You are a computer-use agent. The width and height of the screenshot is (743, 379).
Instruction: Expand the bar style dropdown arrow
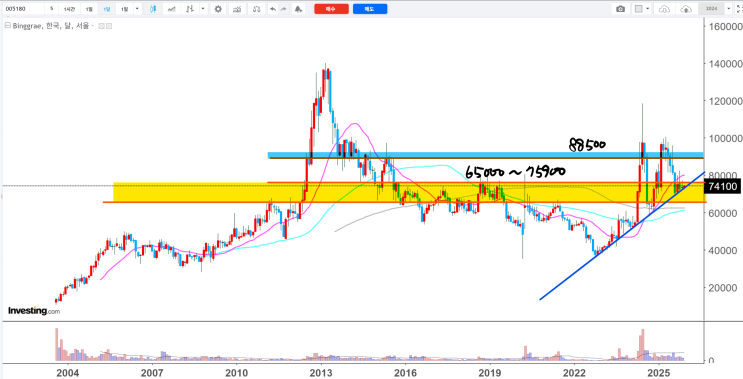pyautogui.click(x=203, y=9)
